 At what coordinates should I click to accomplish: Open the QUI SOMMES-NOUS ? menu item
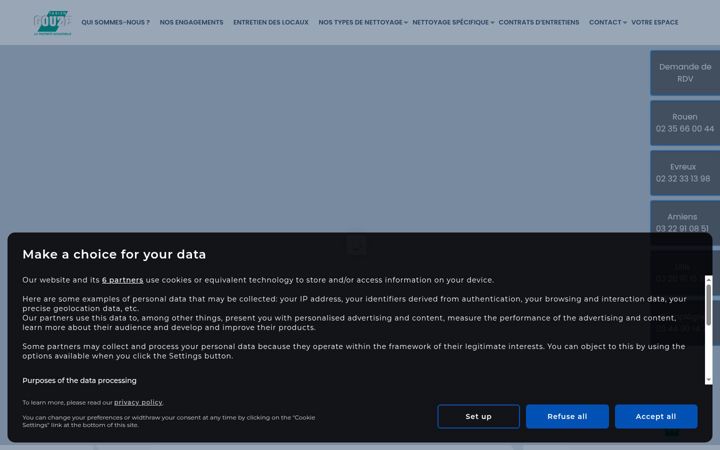(x=115, y=22)
